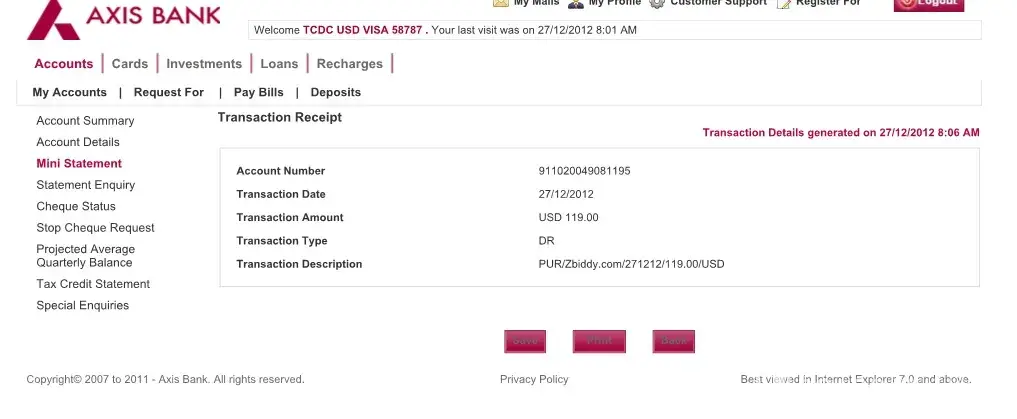Select the Loans tab
This screenshot has height=419, width=1017.
(279, 64)
